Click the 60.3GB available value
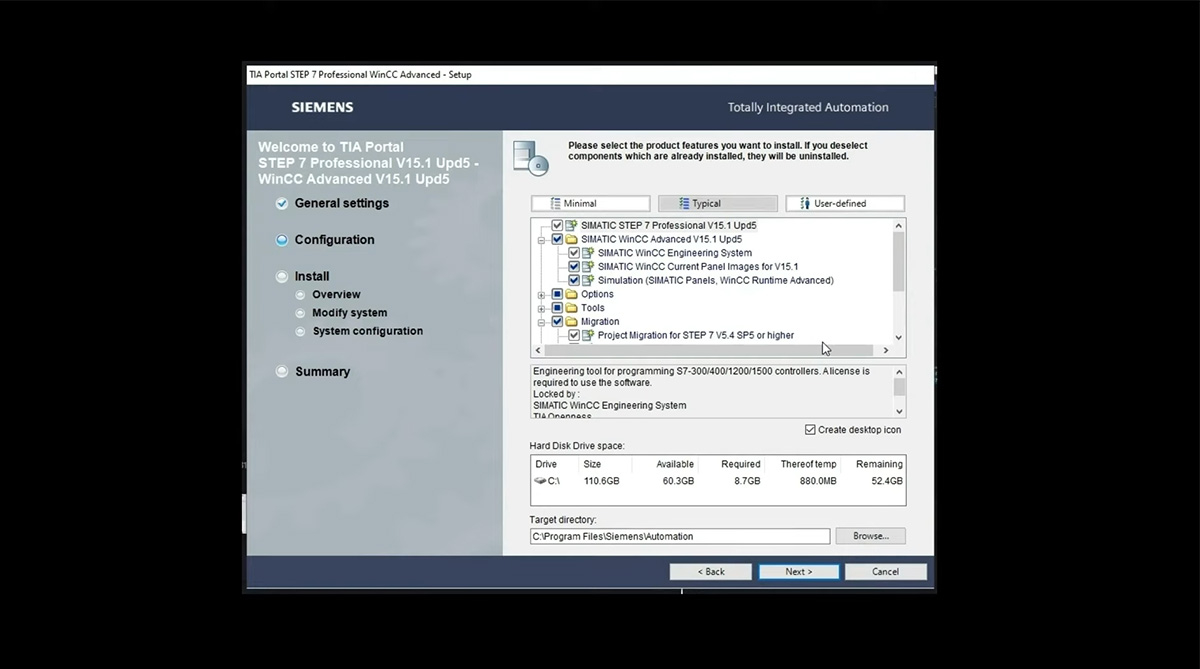 [x=678, y=481]
